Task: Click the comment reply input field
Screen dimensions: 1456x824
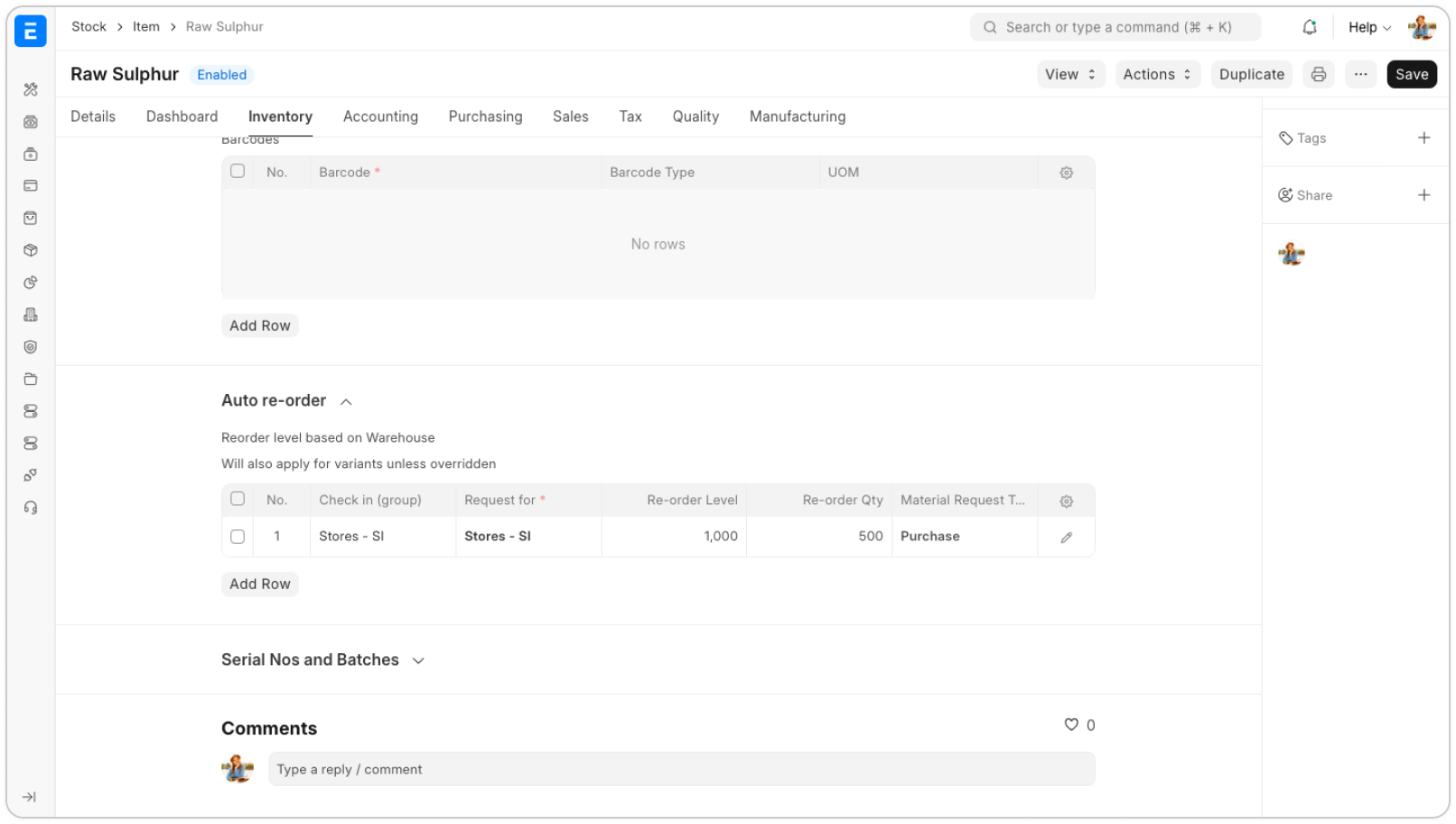Action: point(682,770)
